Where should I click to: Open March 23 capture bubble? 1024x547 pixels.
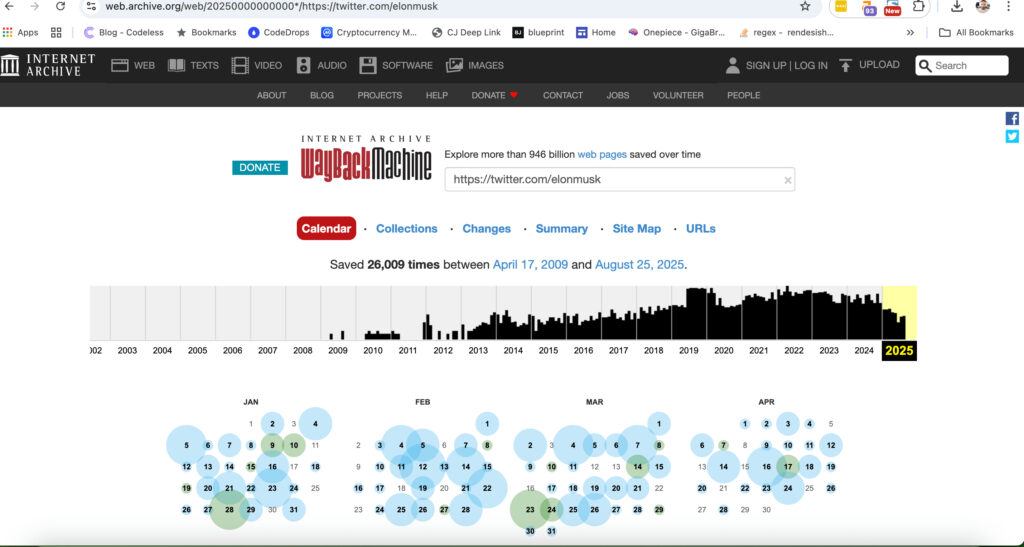[x=530, y=510]
